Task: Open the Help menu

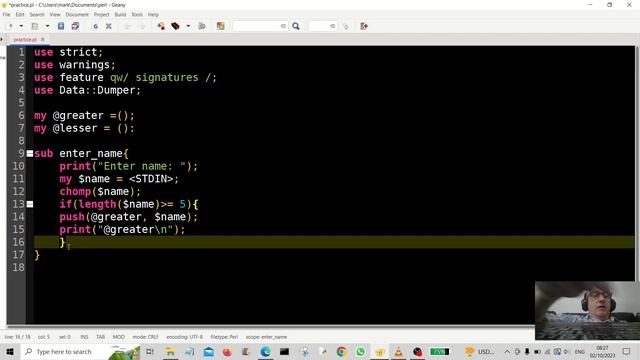Action: point(153,14)
